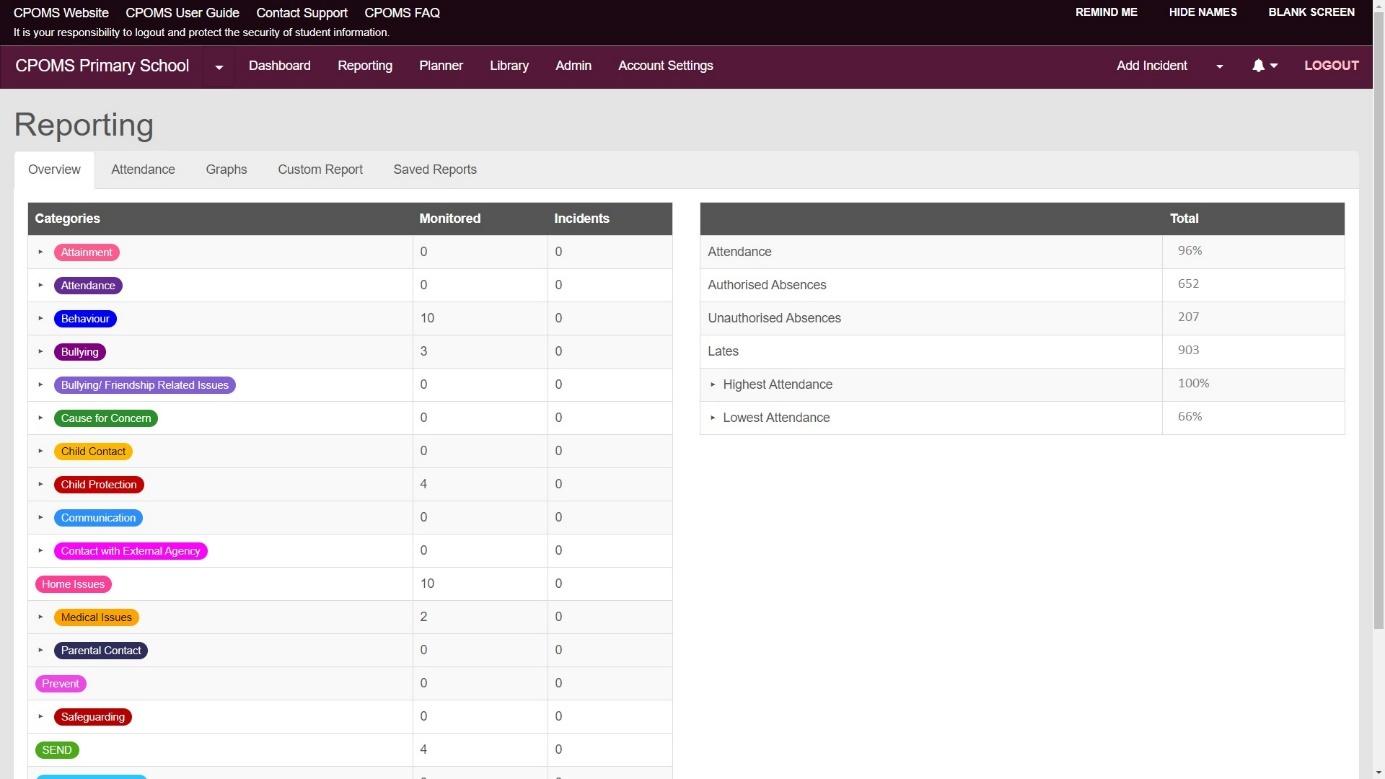Expand the Bullying category arrow
1385x779 pixels.
tap(41, 352)
